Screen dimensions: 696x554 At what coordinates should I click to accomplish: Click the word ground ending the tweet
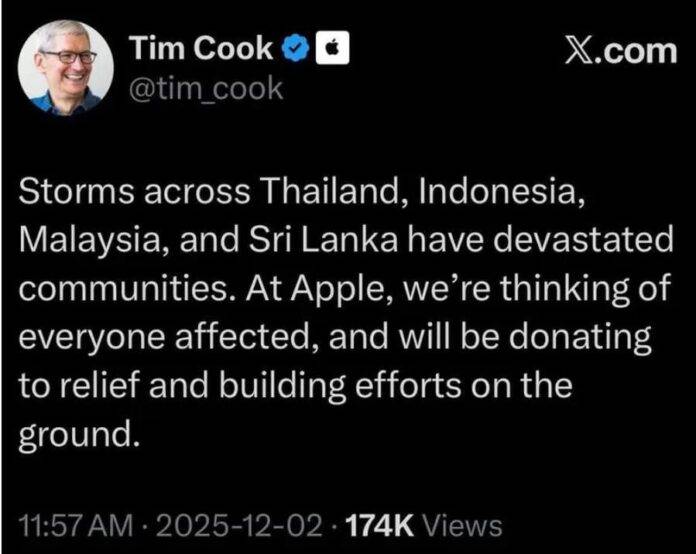[x=75, y=434]
